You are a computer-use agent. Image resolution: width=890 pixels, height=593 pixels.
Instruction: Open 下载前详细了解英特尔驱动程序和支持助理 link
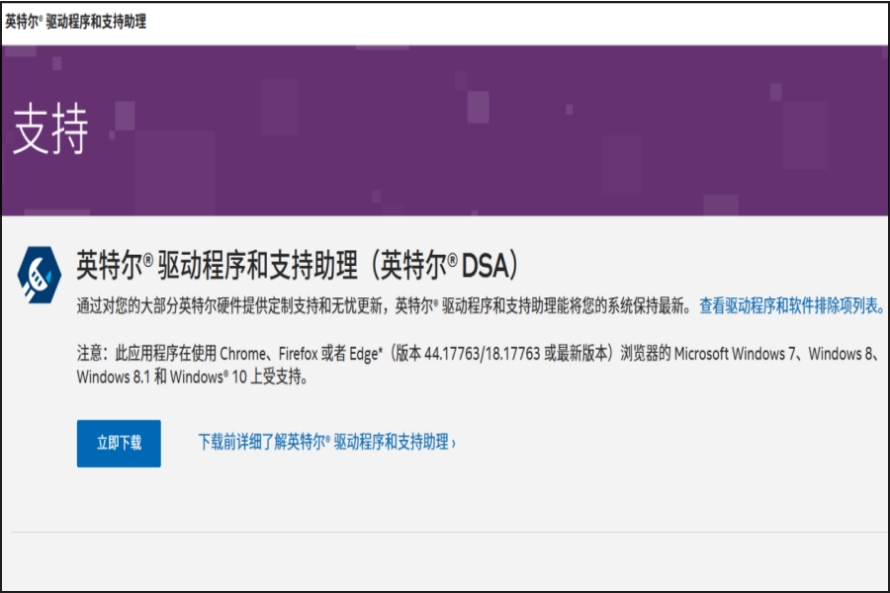[x=326, y=441]
